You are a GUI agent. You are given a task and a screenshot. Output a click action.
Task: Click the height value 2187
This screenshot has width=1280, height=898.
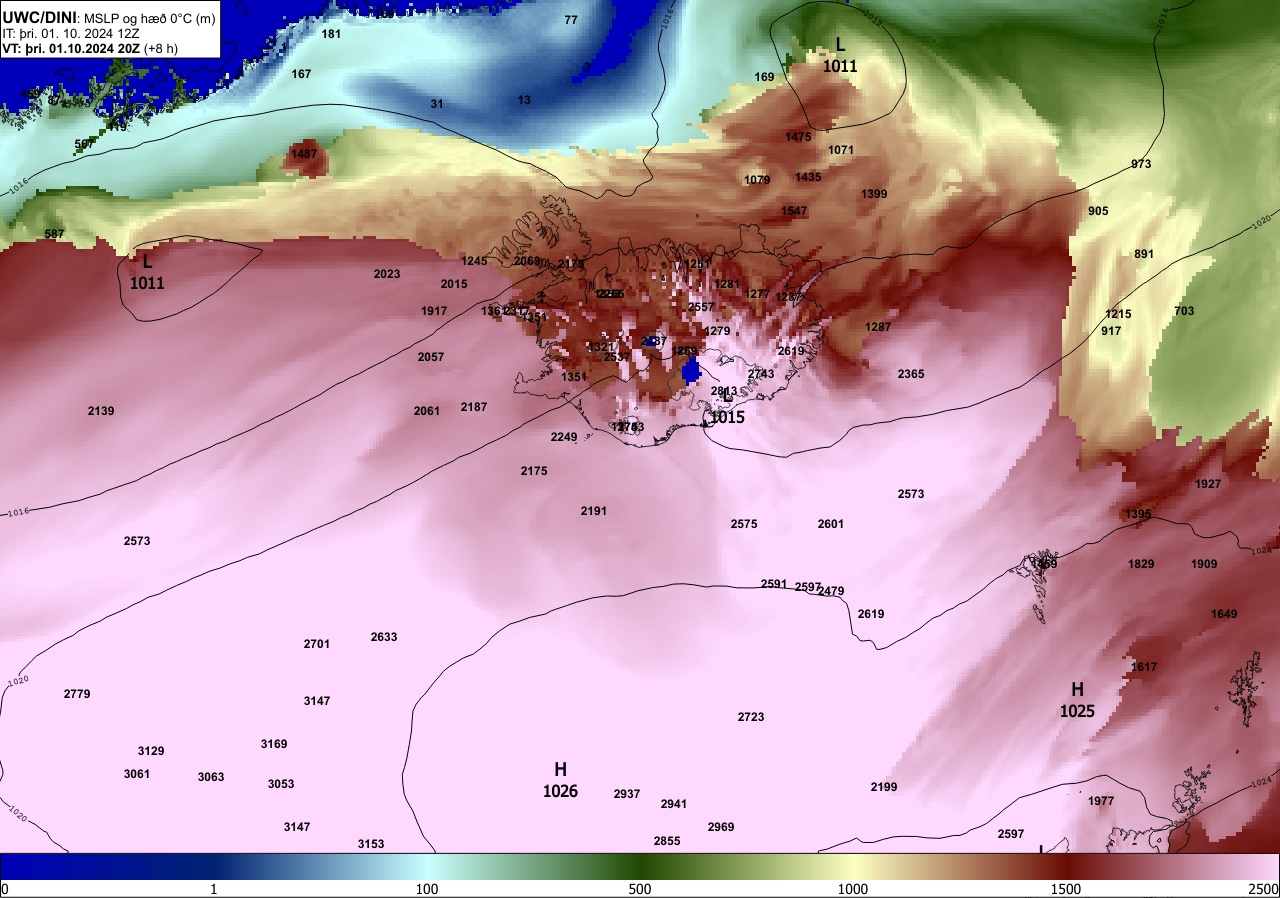[x=474, y=407]
